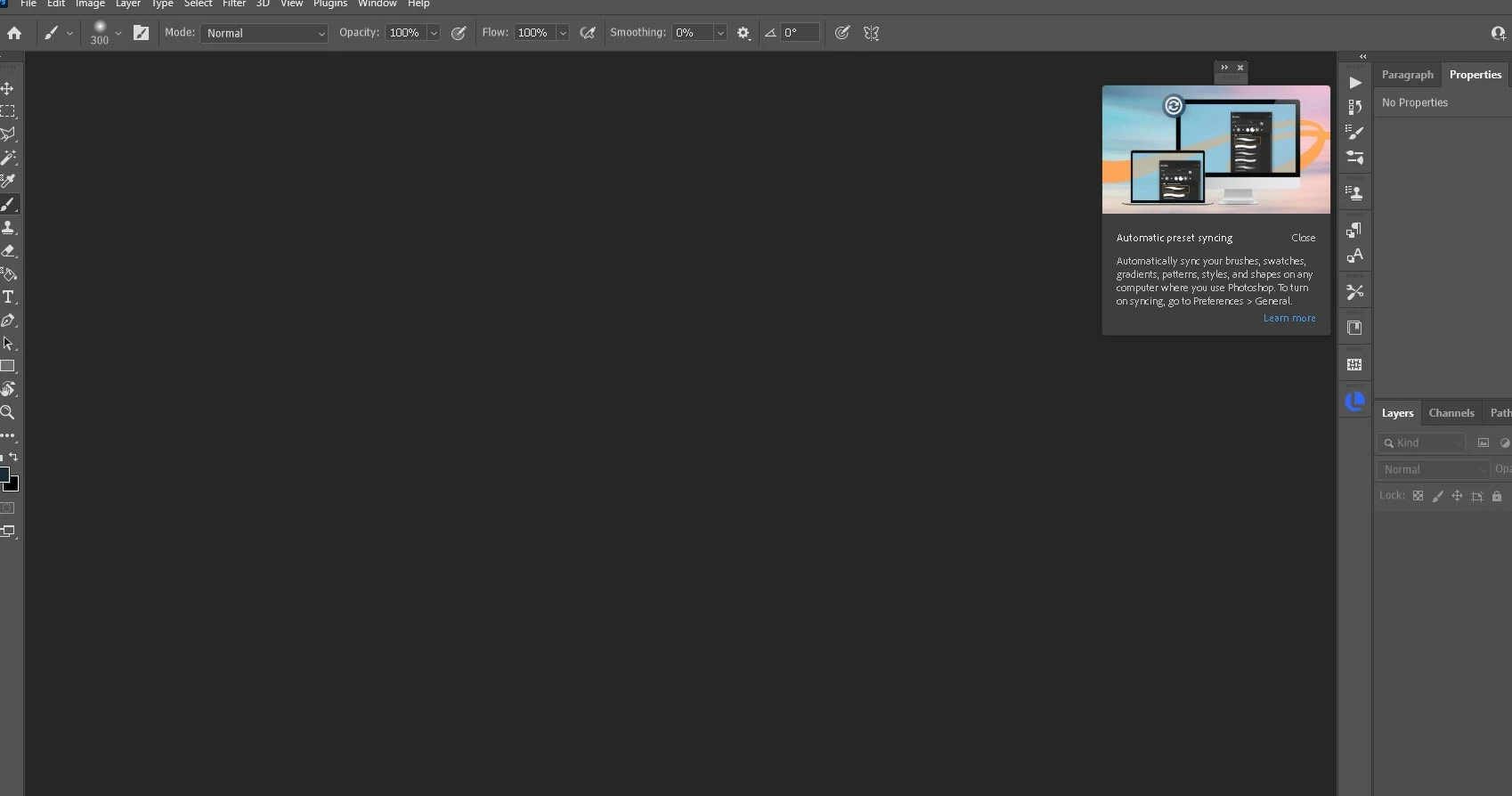This screenshot has height=796, width=1512.
Task: Open the History panel
Action: pos(1354,107)
